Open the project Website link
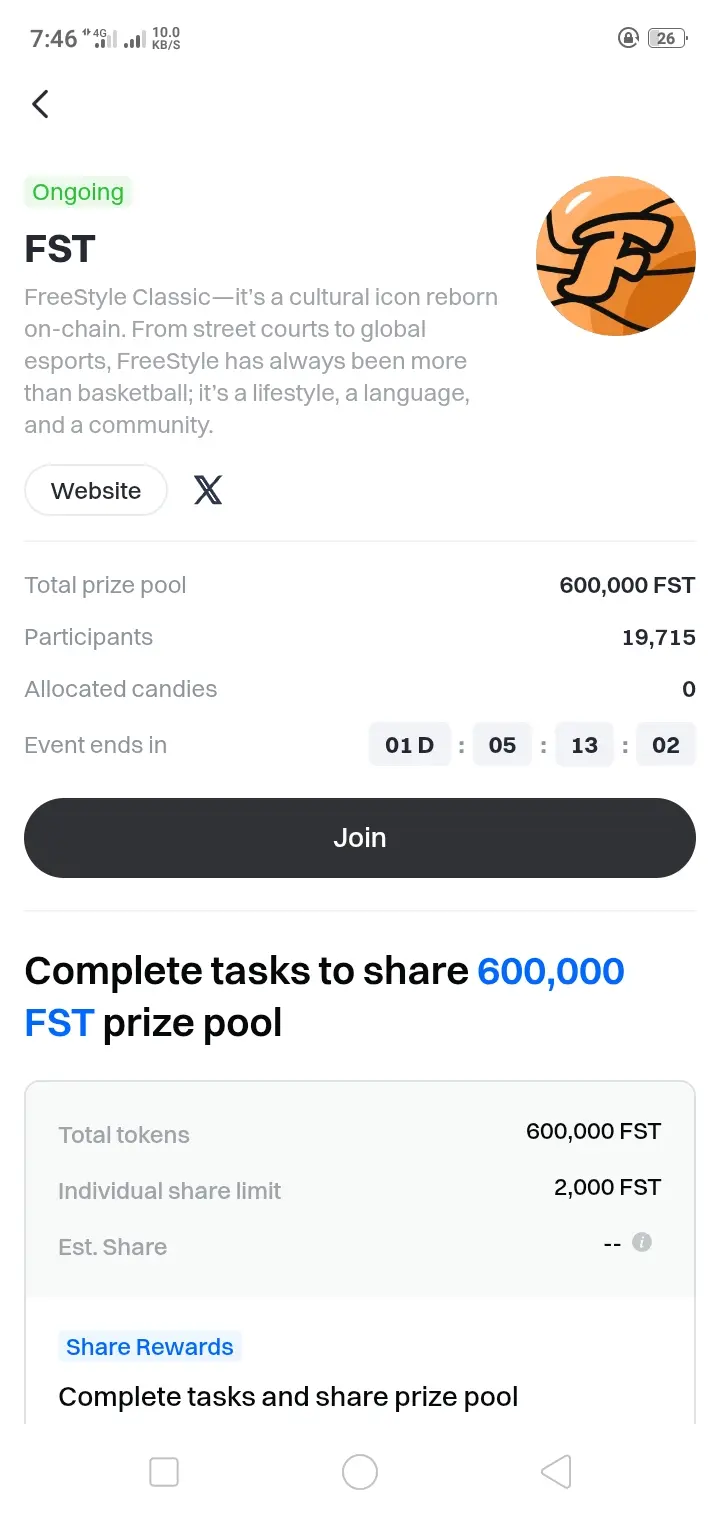The height and width of the screenshot is (1520, 720). 96,490
